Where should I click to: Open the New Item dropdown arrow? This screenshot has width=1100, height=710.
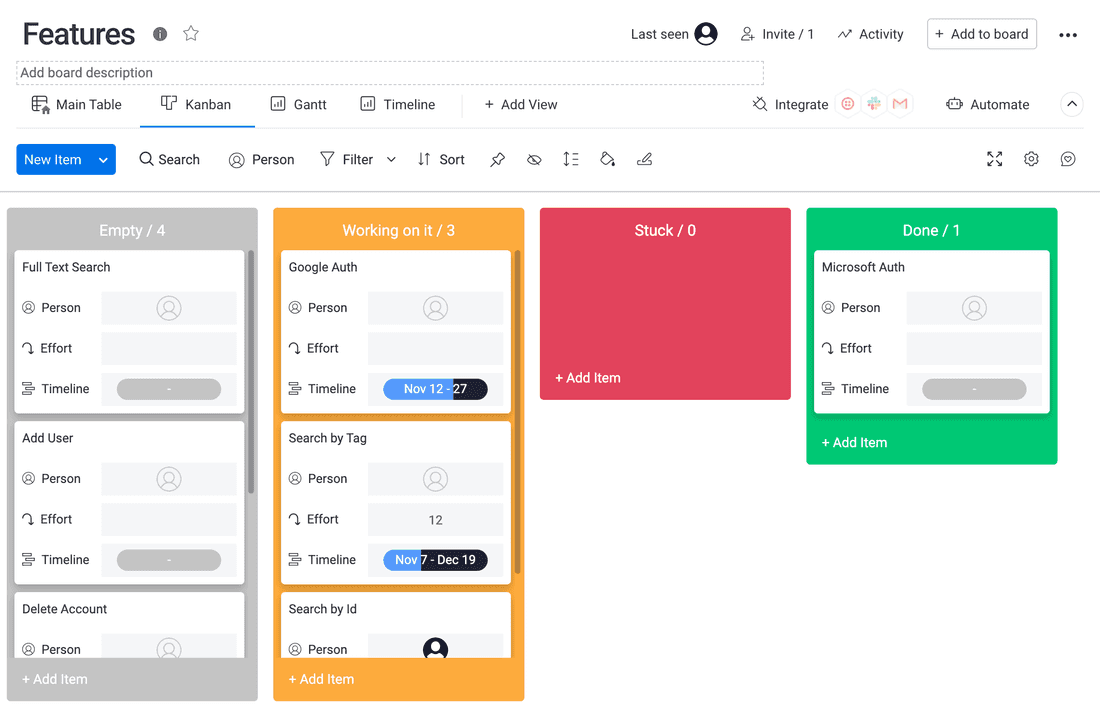(x=102, y=159)
